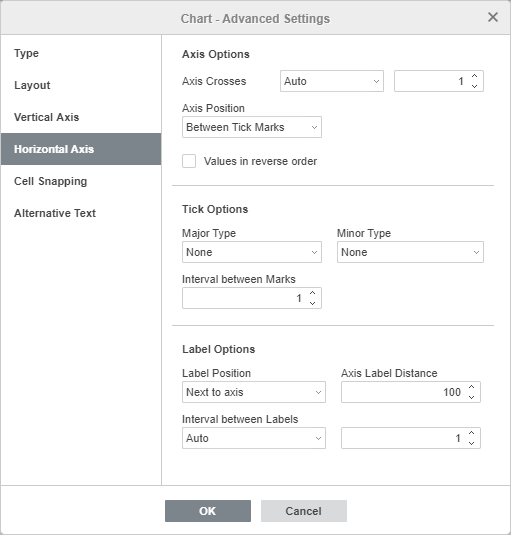Viewport: 511px width, 535px height.
Task: Decrease Axis Label Distance with down arrow
Action: (471, 397)
